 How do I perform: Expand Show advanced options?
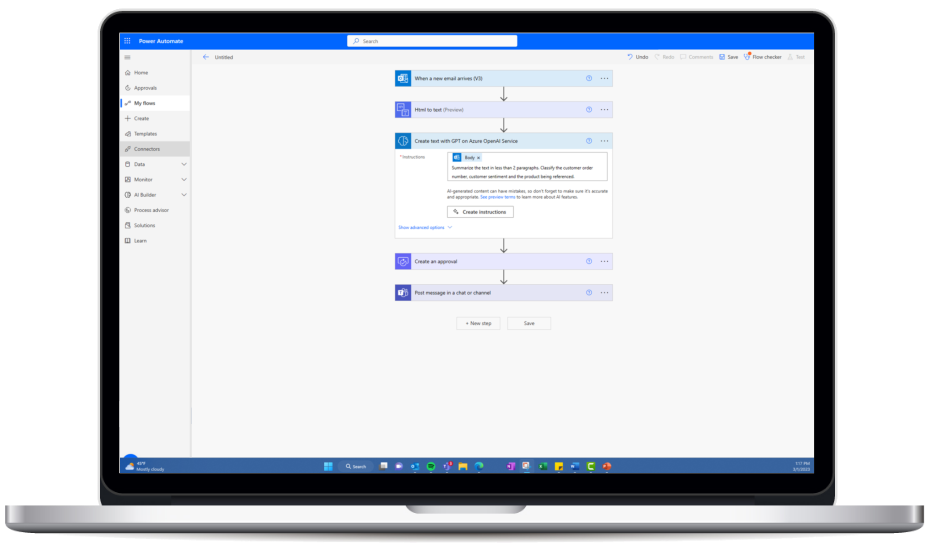425,227
